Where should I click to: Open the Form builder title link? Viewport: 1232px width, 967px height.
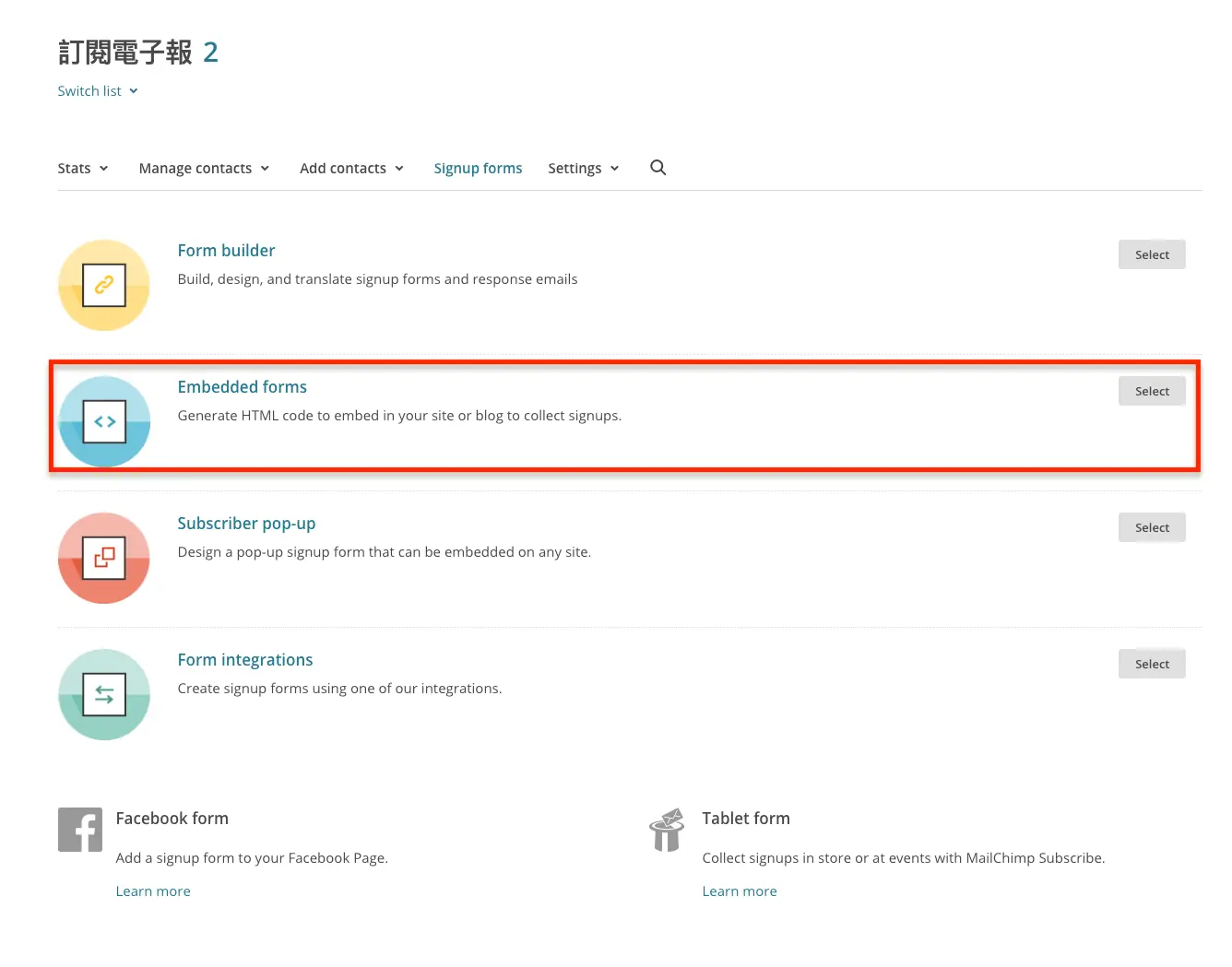[x=226, y=251]
